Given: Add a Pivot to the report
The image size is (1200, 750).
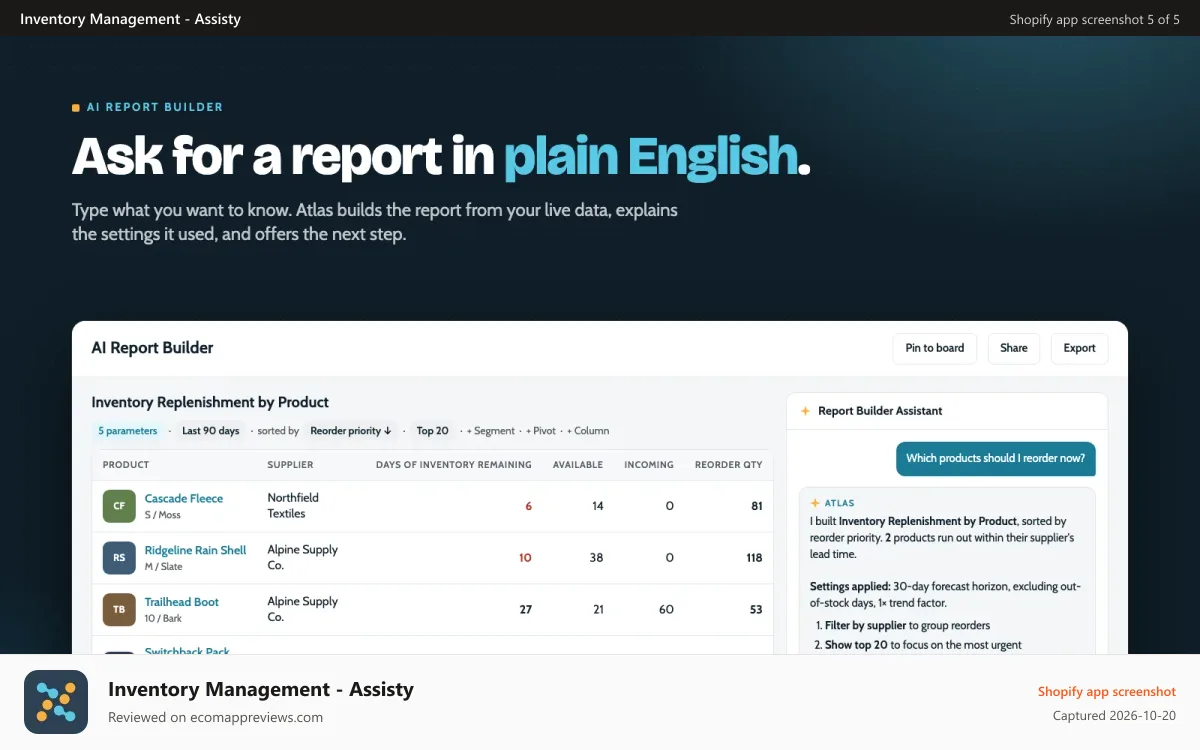Looking at the screenshot, I should [x=541, y=431].
